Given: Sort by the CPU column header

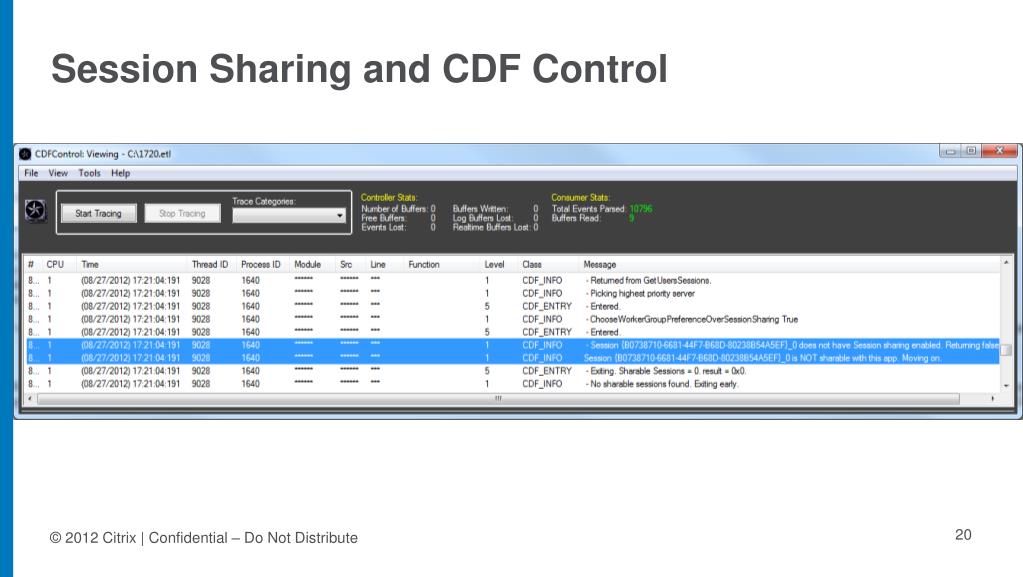Looking at the screenshot, I should (x=55, y=264).
